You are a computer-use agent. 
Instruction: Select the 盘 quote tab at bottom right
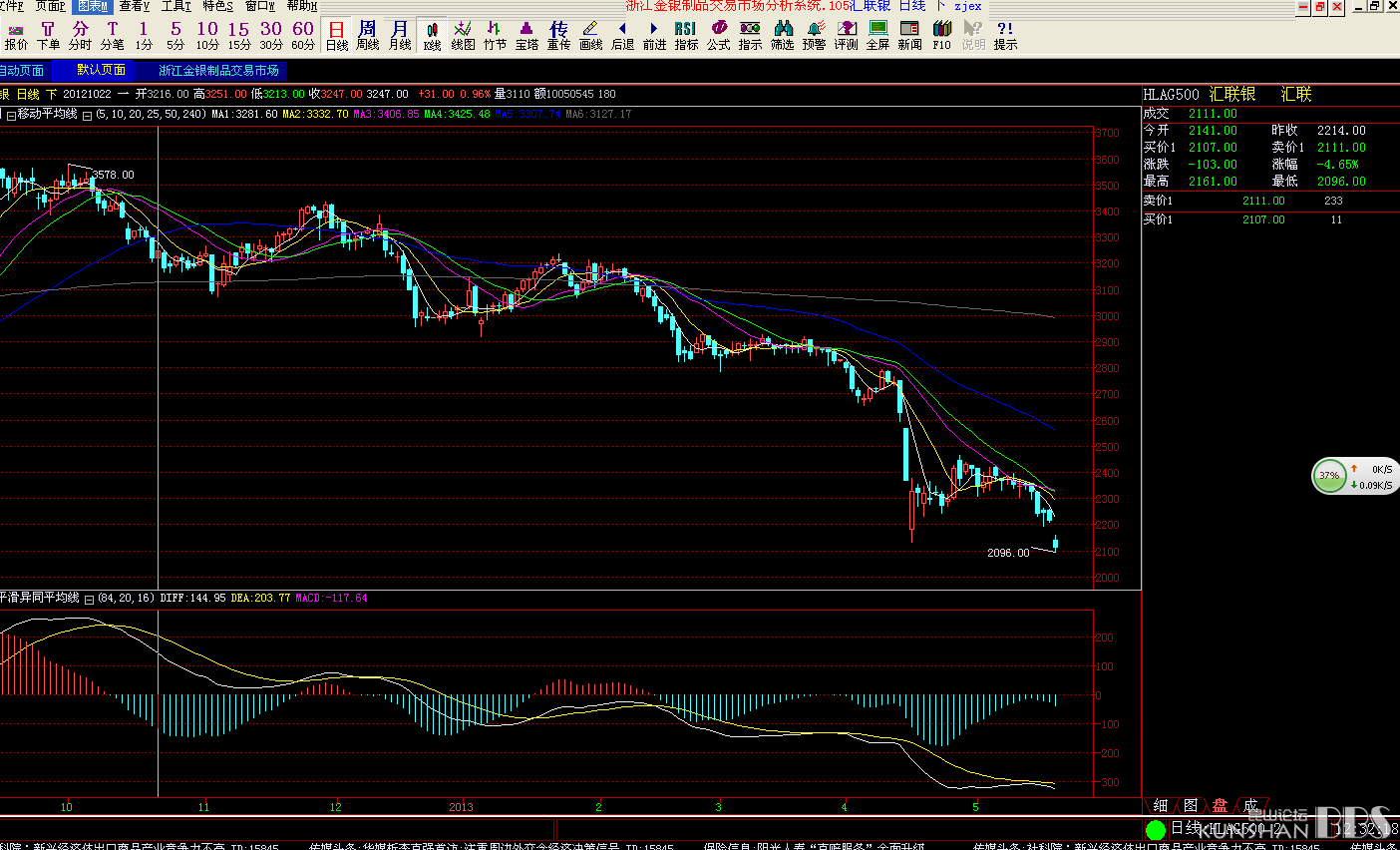[1221, 805]
